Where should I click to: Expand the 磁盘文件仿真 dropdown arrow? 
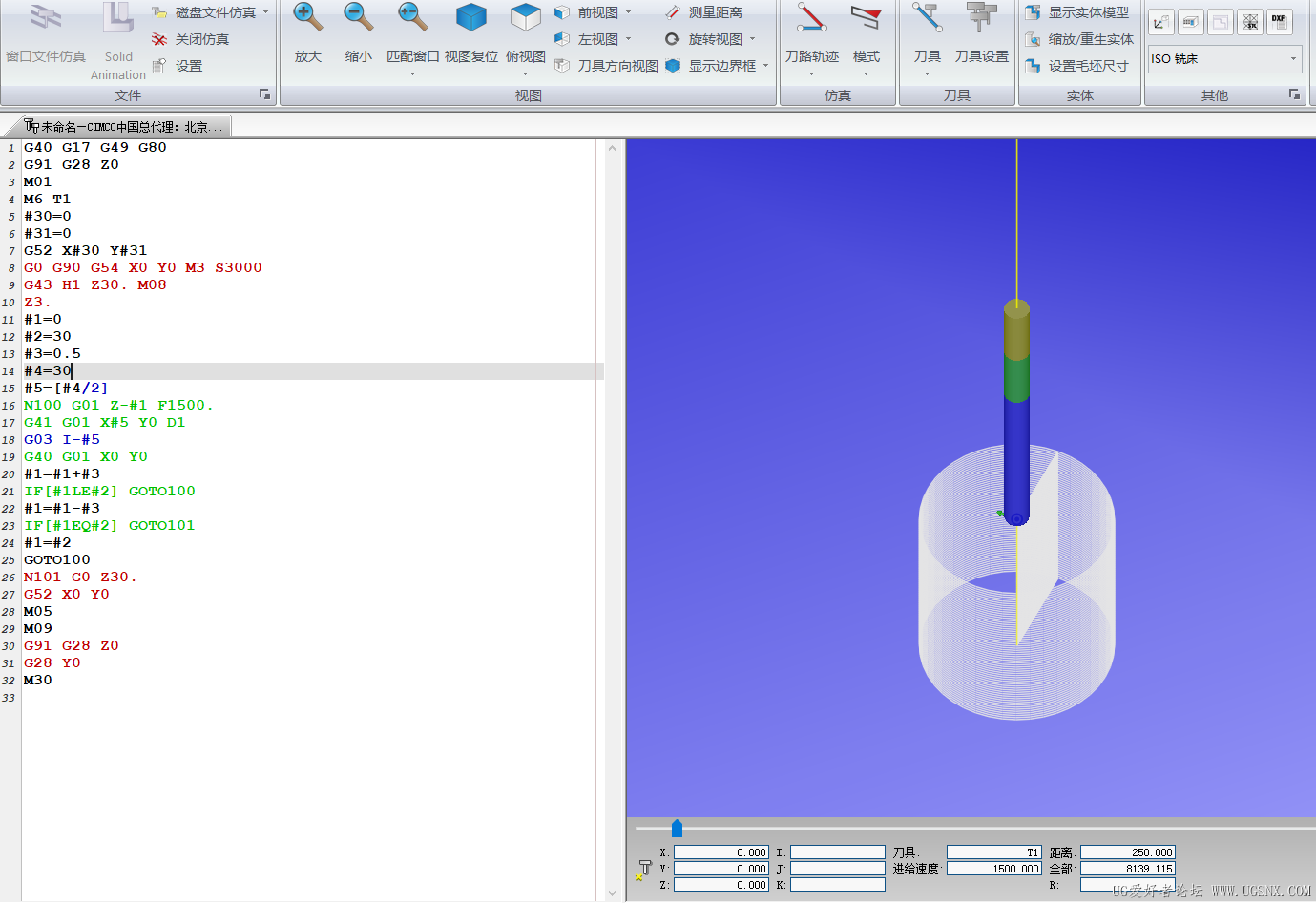click(x=266, y=12)
